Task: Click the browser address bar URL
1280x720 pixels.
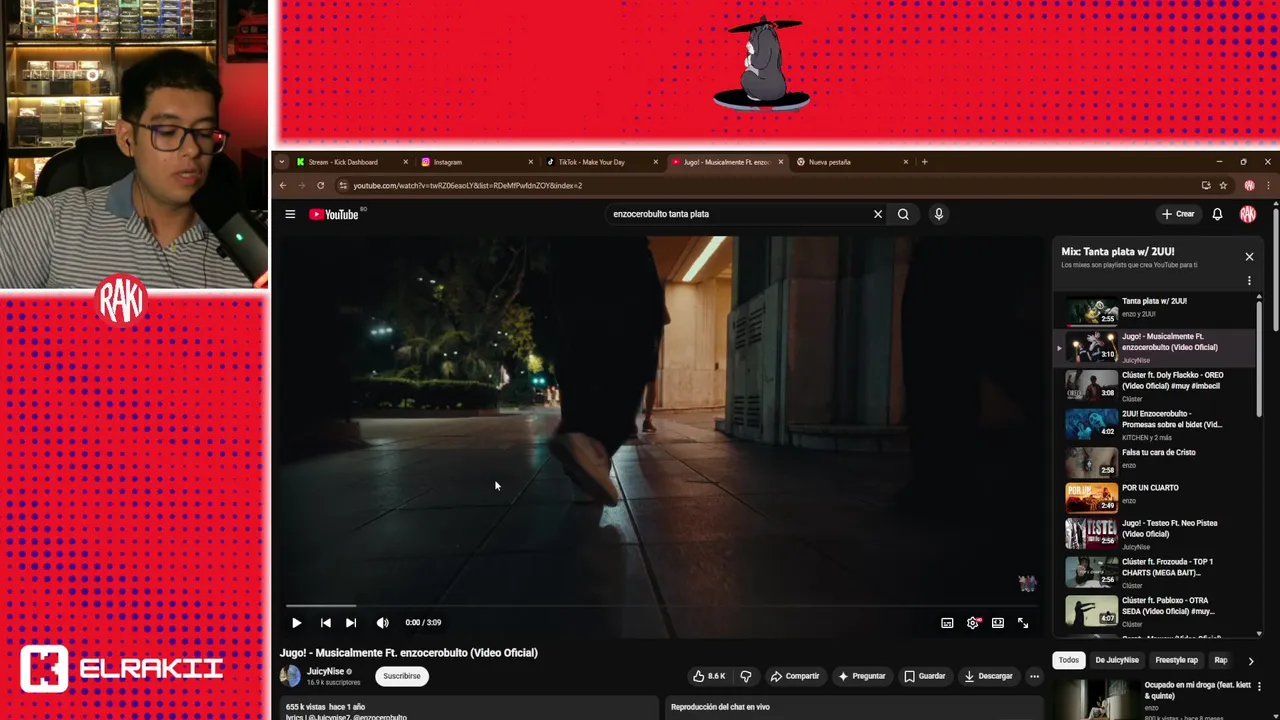Action: pyautogui.click(x=467, y=185)
